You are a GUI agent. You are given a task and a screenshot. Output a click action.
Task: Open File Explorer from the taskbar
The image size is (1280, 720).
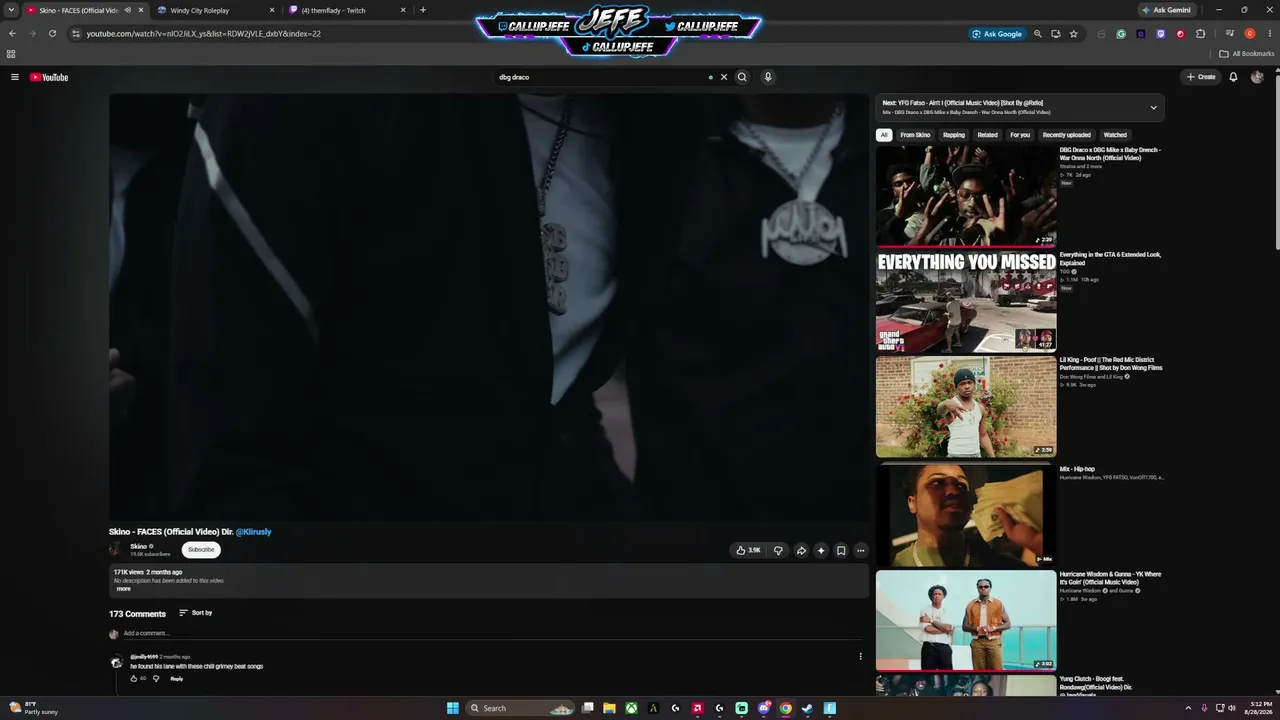[609, 708]
